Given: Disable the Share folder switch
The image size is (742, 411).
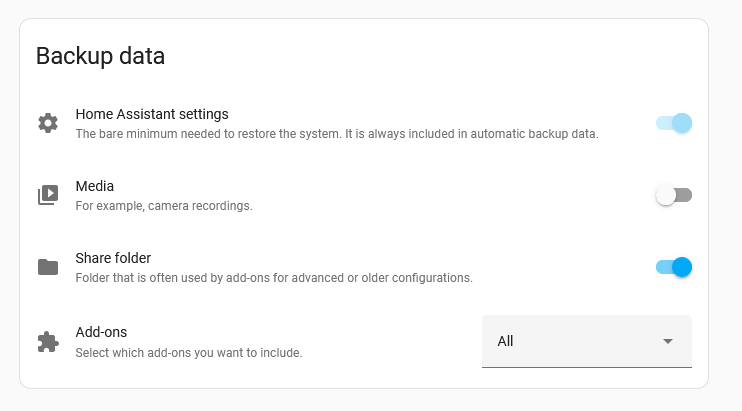Looking at the screenshot, I should 673,267.
